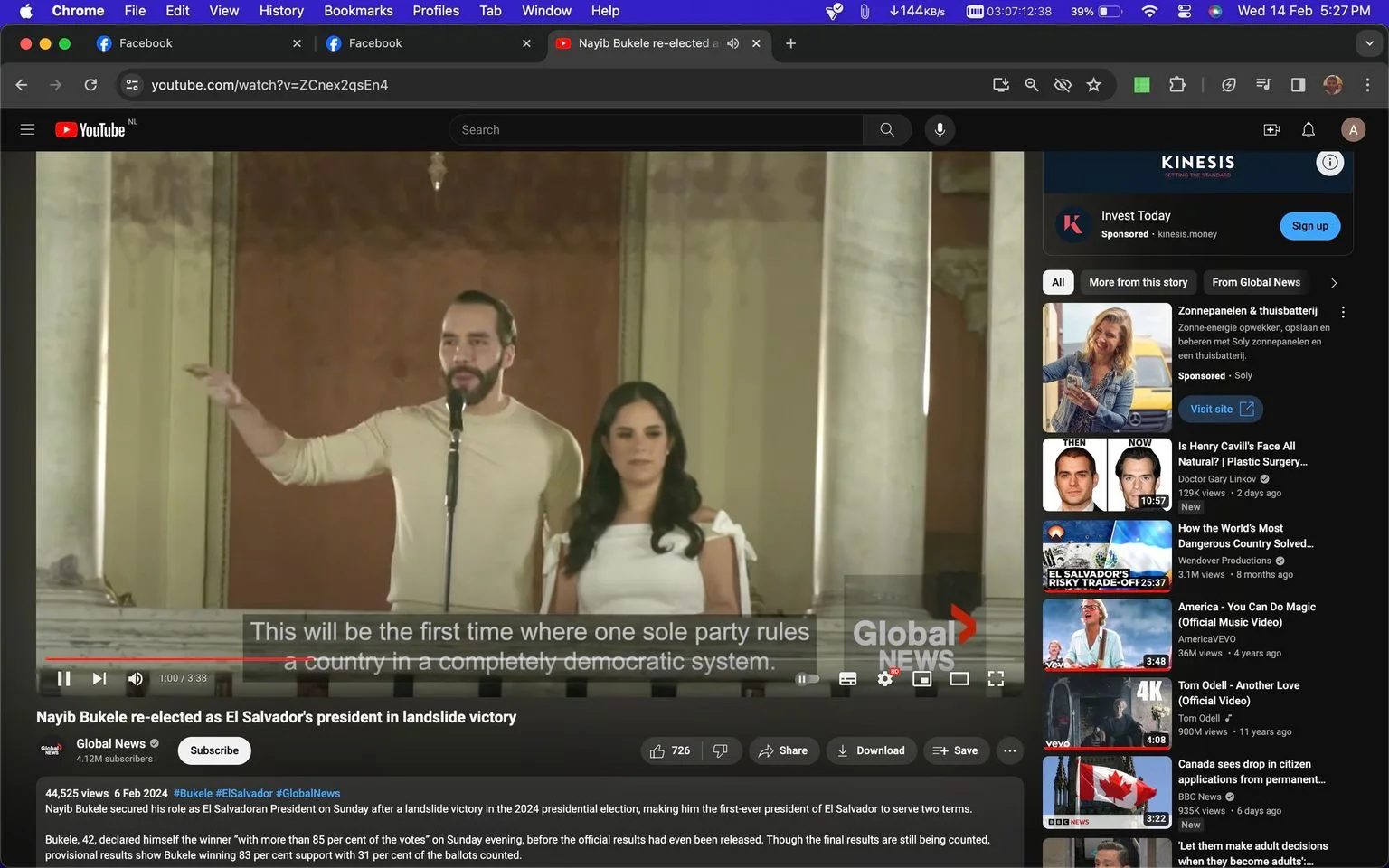Viewport: 1389px width, 868px height.
Task: Open YouTube notifications bell
Action: (1308, 130)
